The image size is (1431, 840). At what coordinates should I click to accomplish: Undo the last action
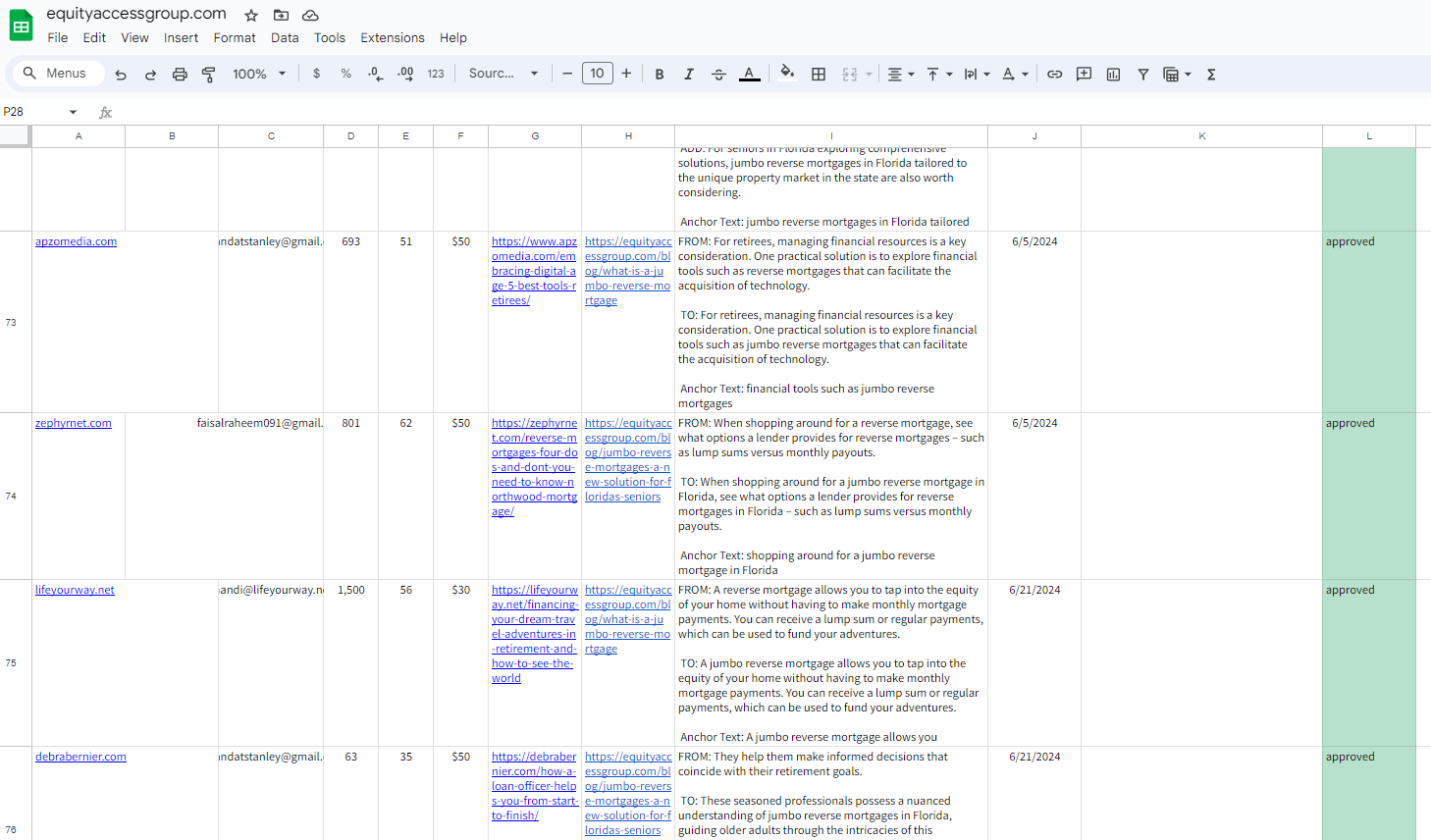[x=121, y=74]
